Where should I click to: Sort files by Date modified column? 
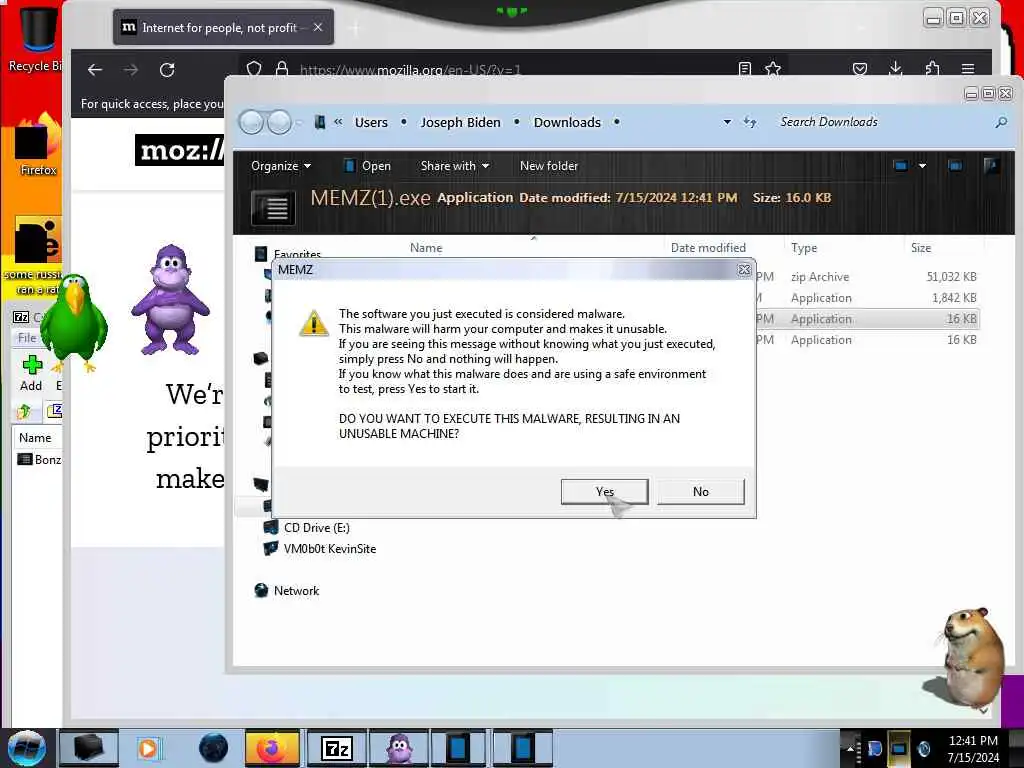click(708, 248)
